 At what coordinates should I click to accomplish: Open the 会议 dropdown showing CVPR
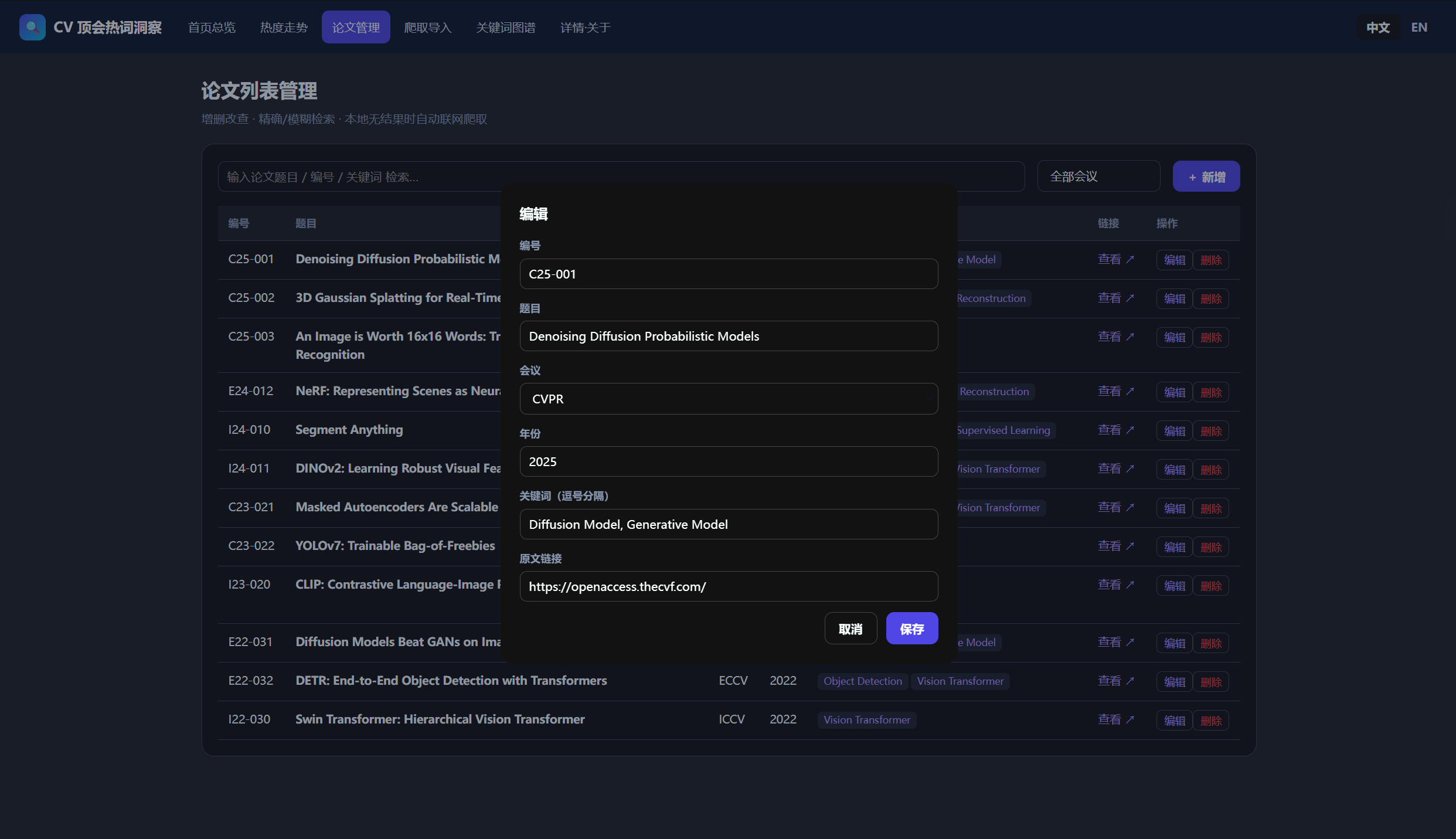[729, 399]
